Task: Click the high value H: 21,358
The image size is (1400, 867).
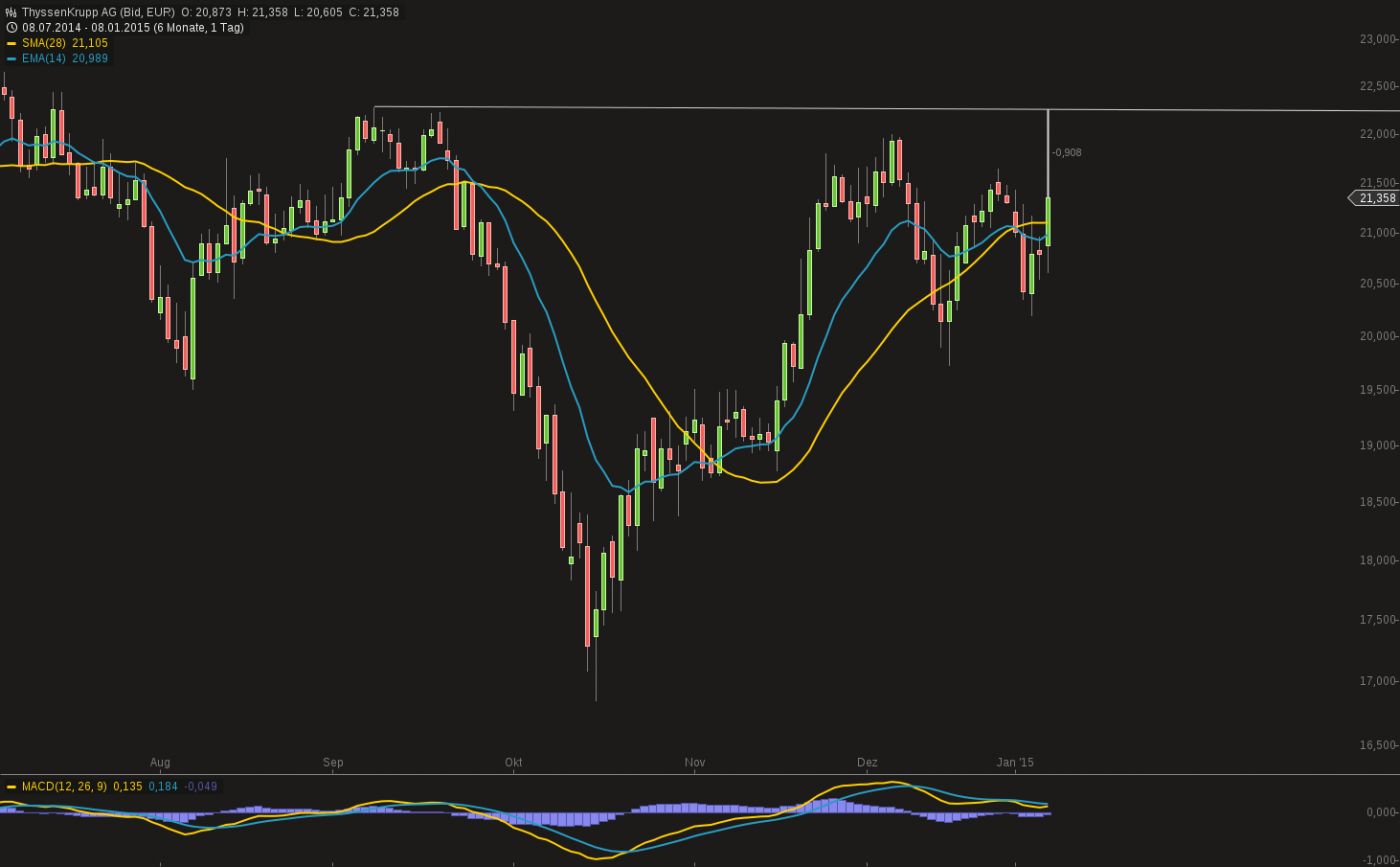Action: (x=262, y=12)
